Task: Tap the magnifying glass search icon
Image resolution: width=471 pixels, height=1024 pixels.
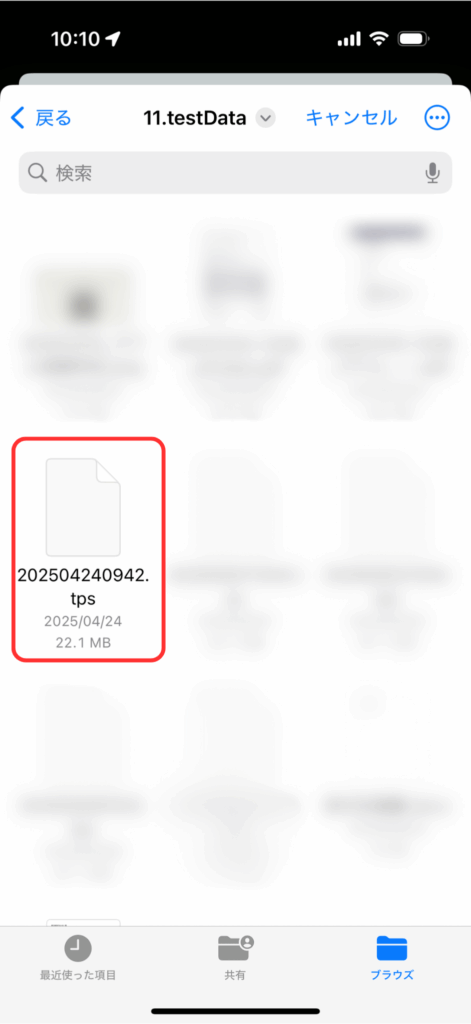Action: (x=38, y=172)
